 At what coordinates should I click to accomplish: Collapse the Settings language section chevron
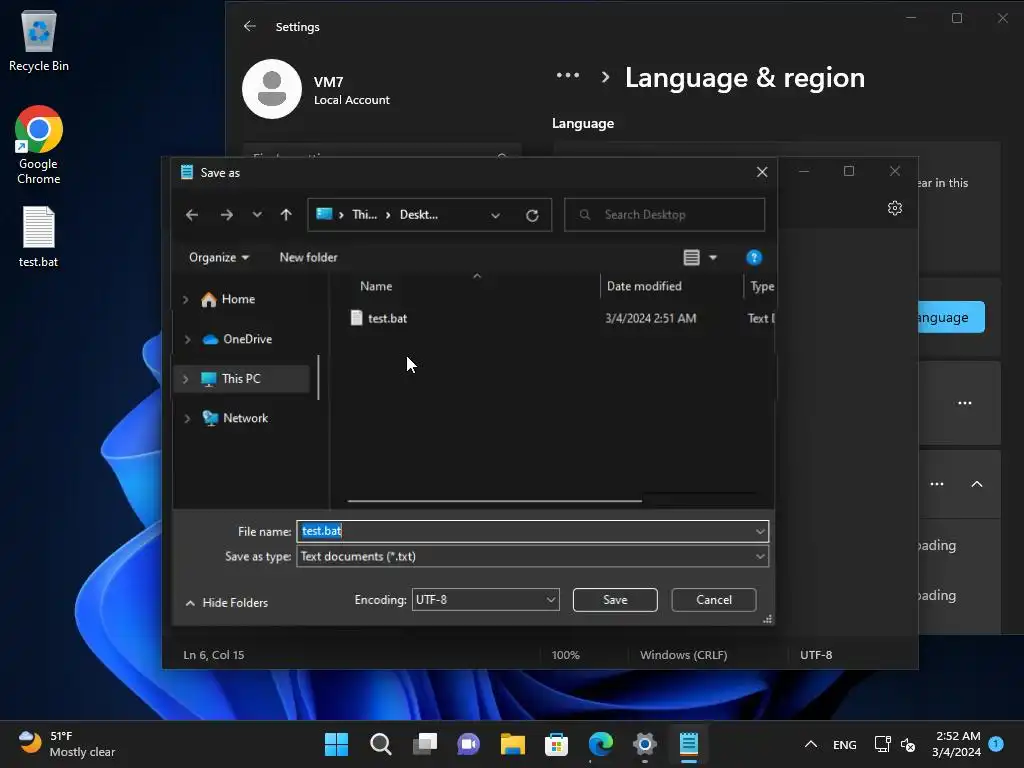click(x=977, y=484)
